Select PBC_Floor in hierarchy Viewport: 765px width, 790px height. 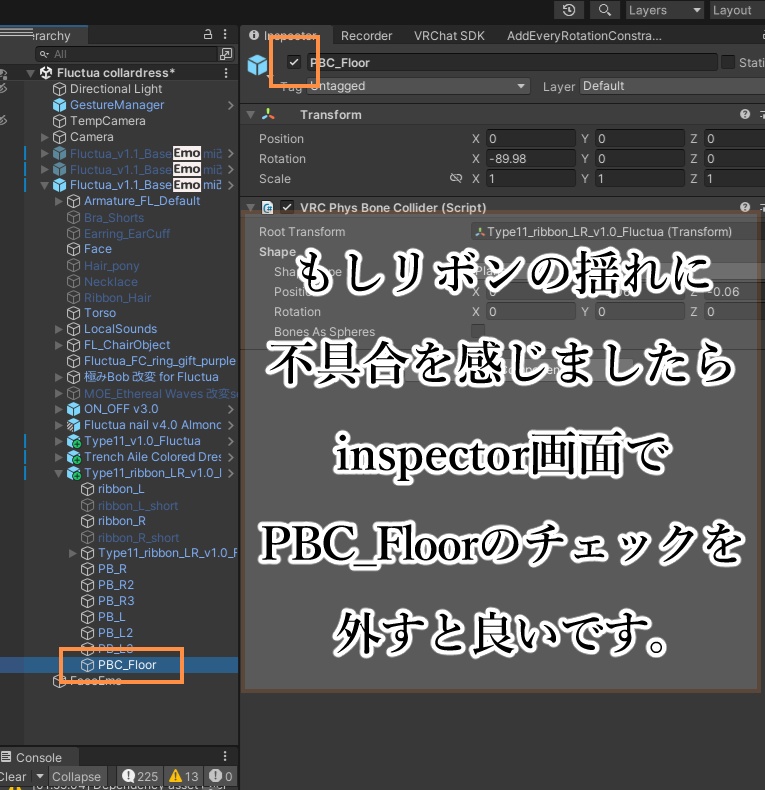click(x=127, y=665)
